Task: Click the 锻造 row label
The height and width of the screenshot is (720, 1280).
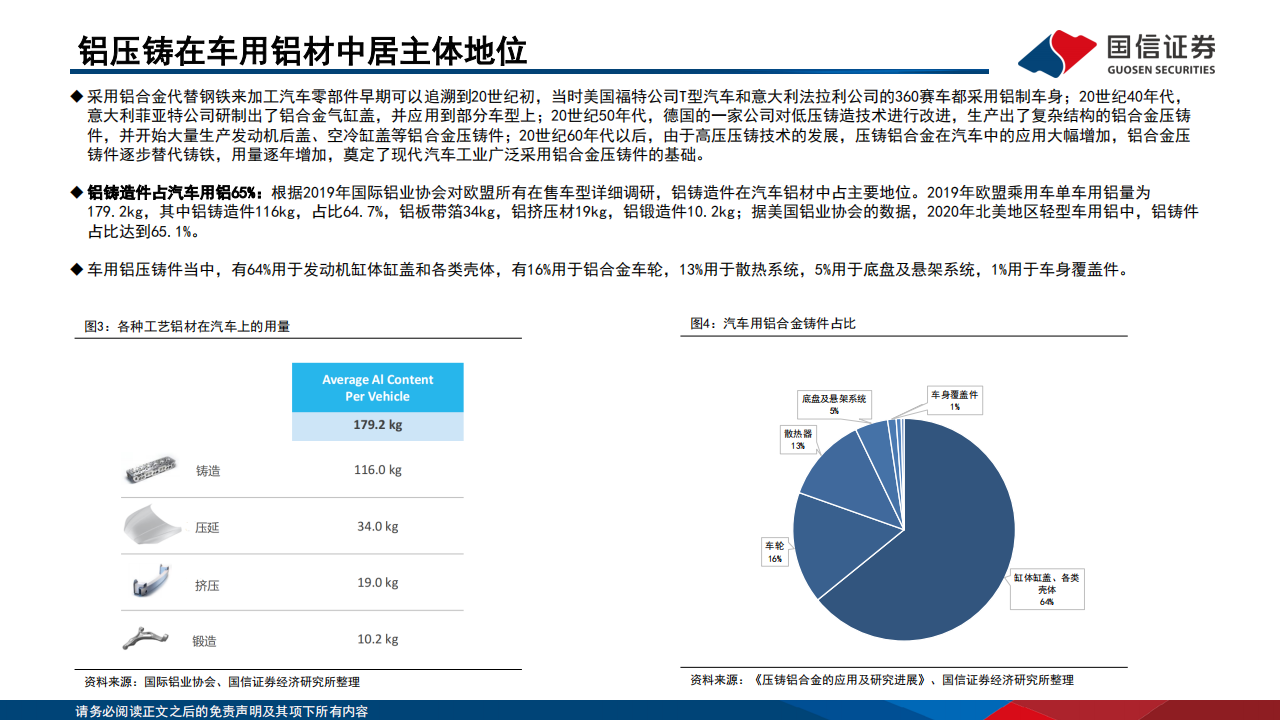Action: 205,641
